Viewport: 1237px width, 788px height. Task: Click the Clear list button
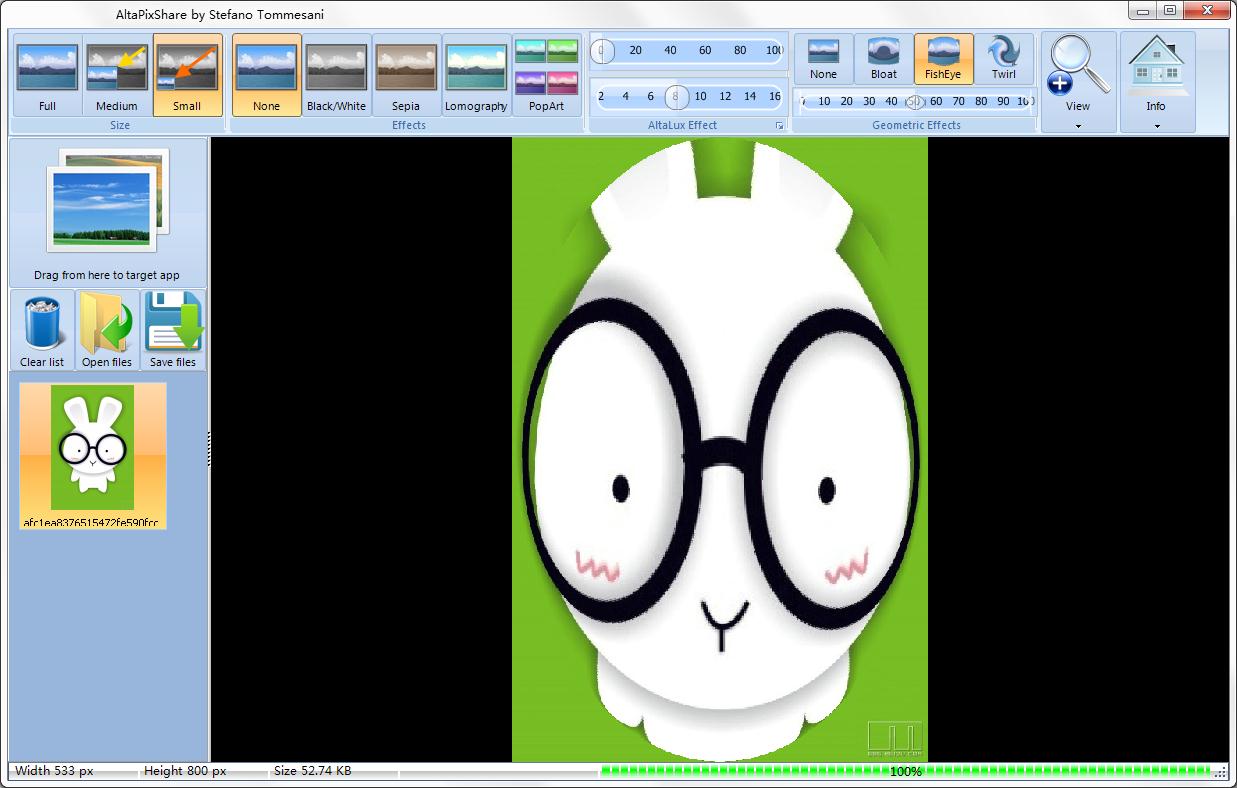42,331
